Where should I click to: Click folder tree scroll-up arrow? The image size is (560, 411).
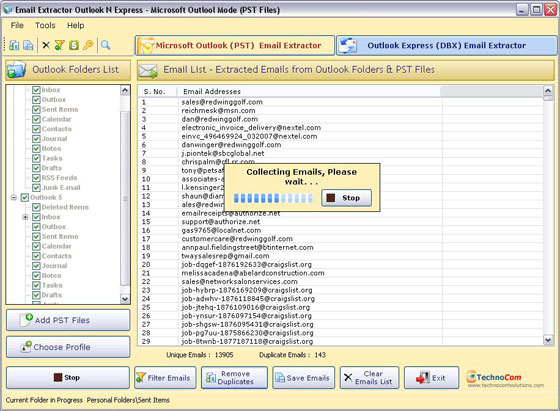tap(125, 90)
